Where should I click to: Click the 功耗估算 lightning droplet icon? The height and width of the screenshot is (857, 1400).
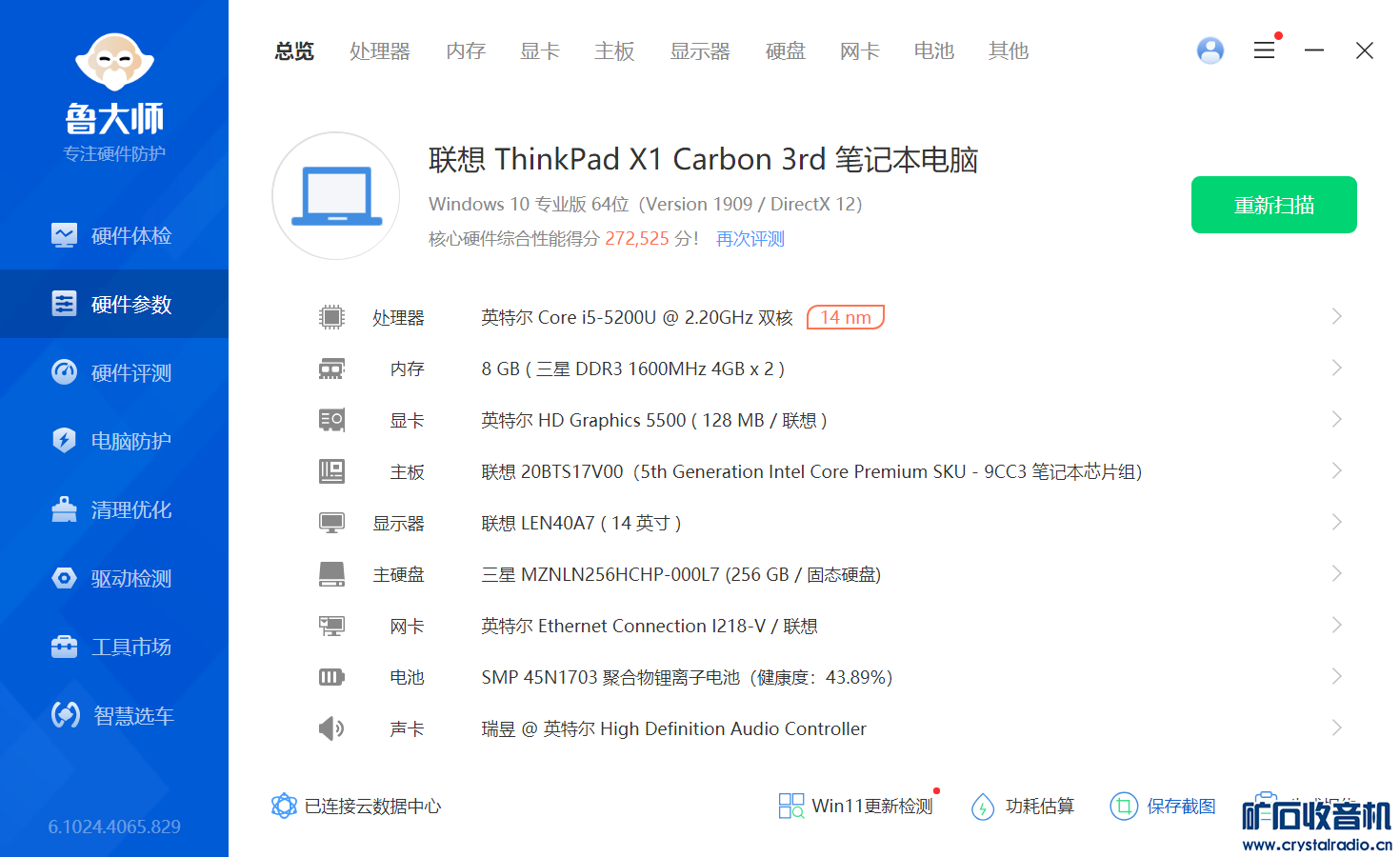(x=983, y=807)
